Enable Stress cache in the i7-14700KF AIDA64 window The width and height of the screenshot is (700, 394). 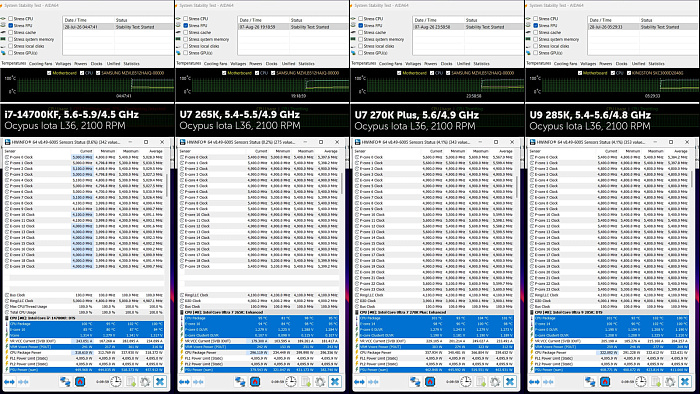click(x=10, y=33)
